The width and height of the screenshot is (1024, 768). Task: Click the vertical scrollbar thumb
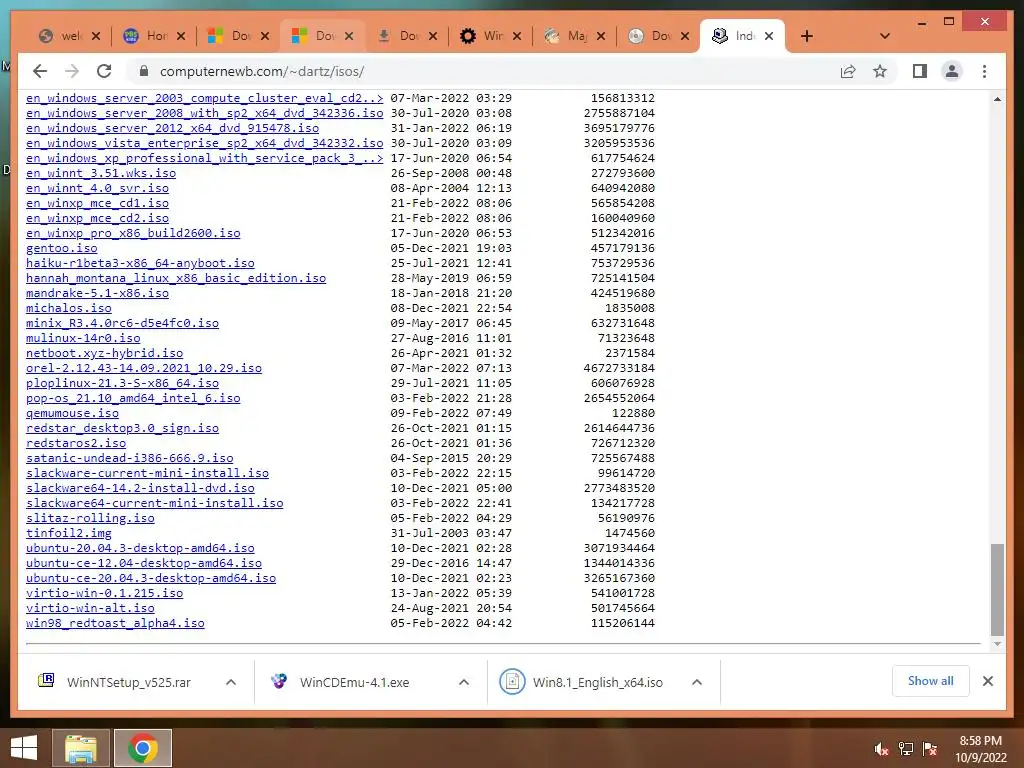click(x=997, y=589)
